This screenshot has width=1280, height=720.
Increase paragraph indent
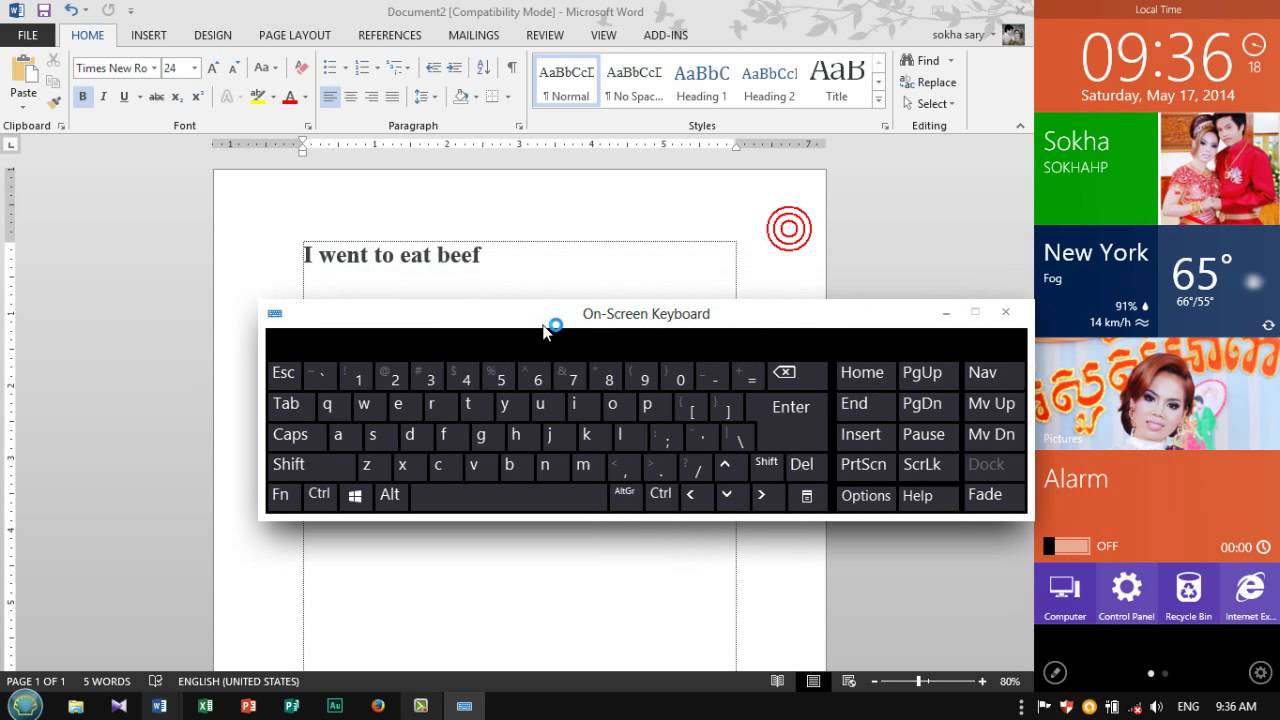(455, 68)
